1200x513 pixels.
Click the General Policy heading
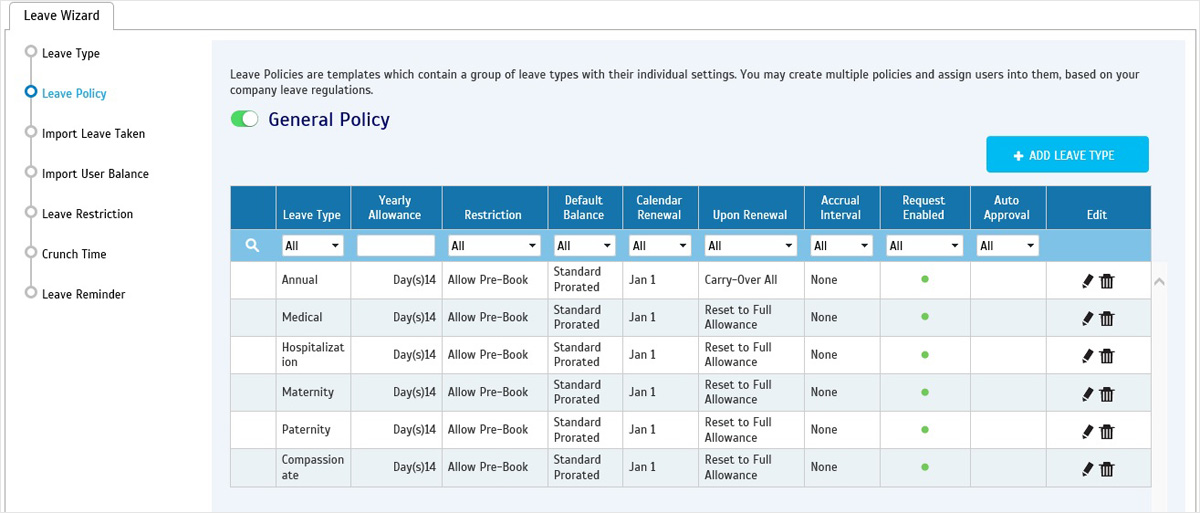pyautogui.click(x=329, y=120)
